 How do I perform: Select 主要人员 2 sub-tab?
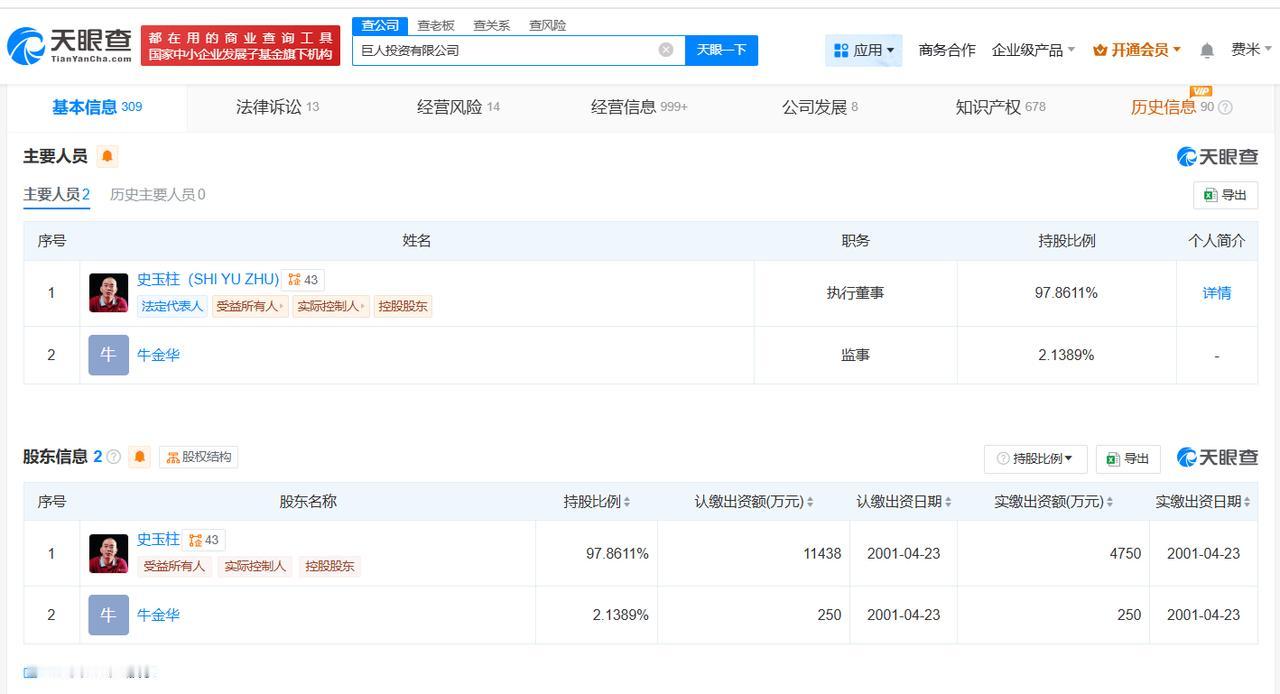(x=57, y=195)
